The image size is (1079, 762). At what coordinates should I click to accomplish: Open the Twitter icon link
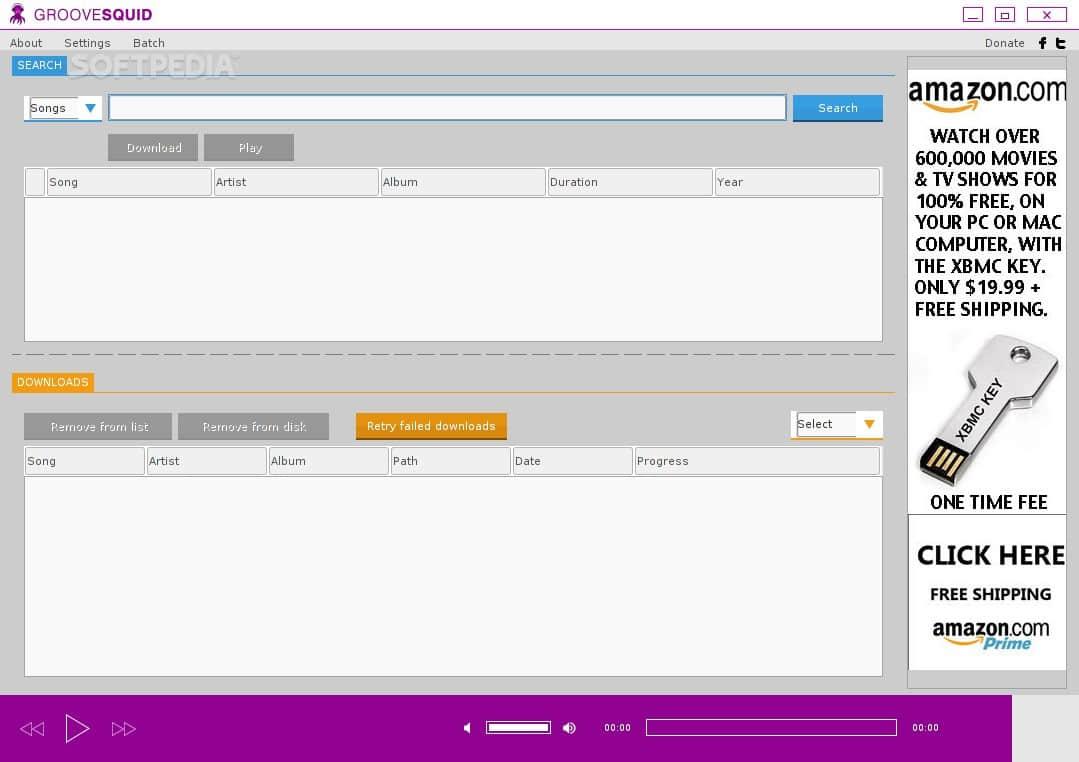(1060, 43)
